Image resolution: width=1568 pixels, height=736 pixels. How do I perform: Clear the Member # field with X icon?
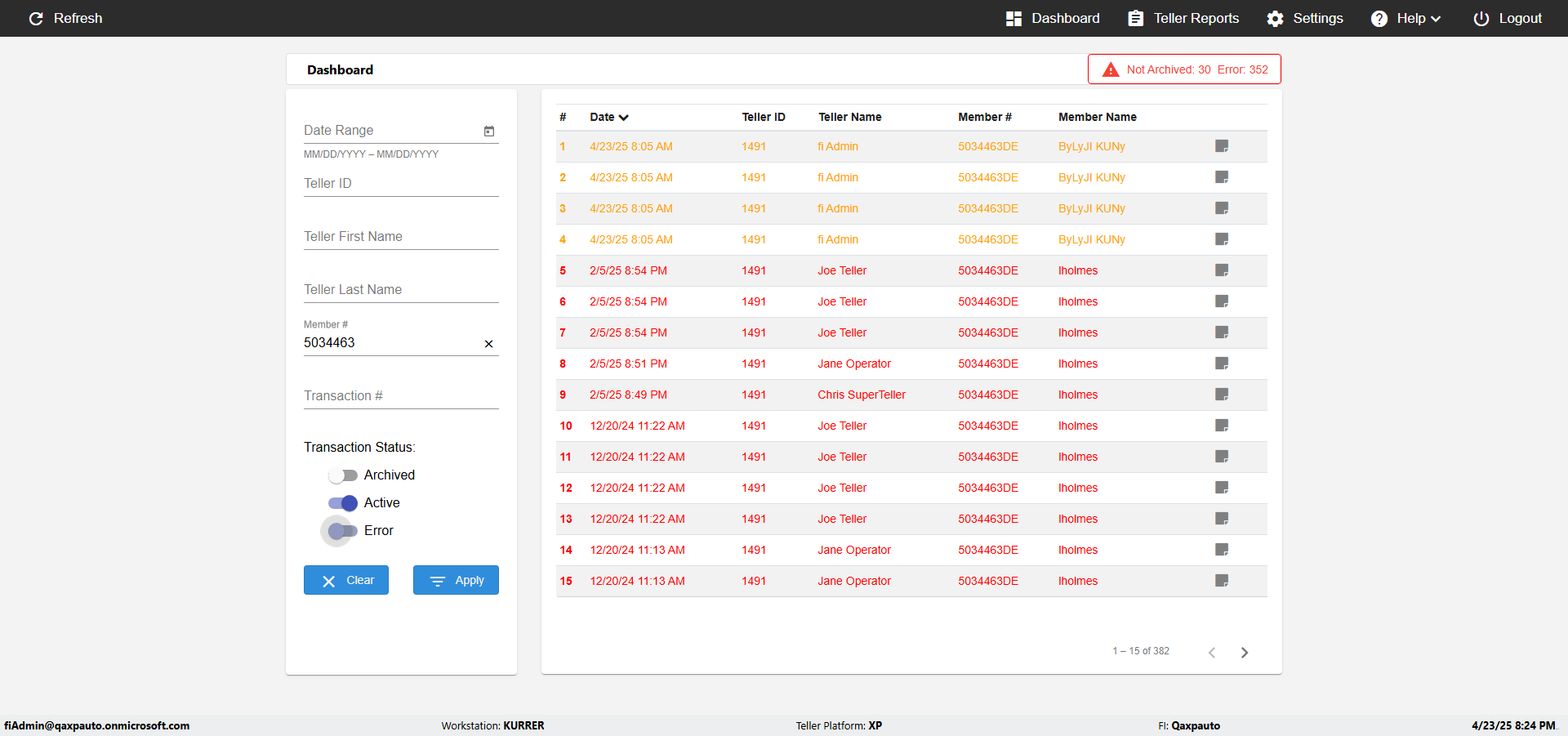[488, 344]
